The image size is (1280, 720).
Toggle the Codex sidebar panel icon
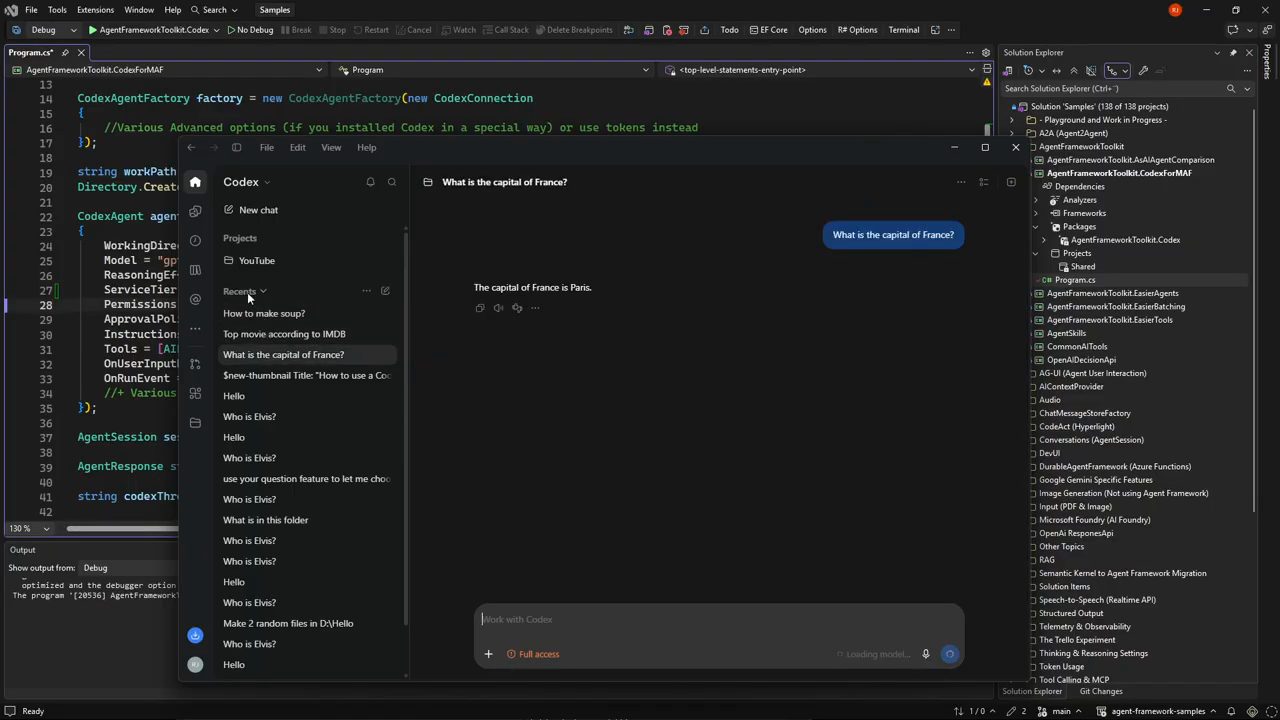pos(236,148)
